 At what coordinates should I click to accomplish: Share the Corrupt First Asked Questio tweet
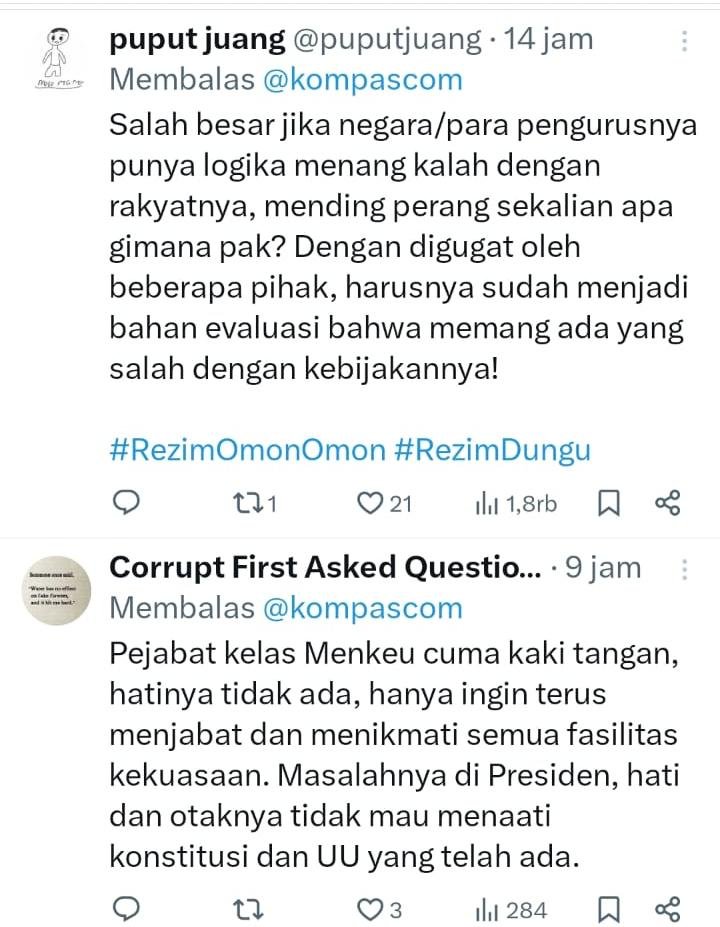667,909
